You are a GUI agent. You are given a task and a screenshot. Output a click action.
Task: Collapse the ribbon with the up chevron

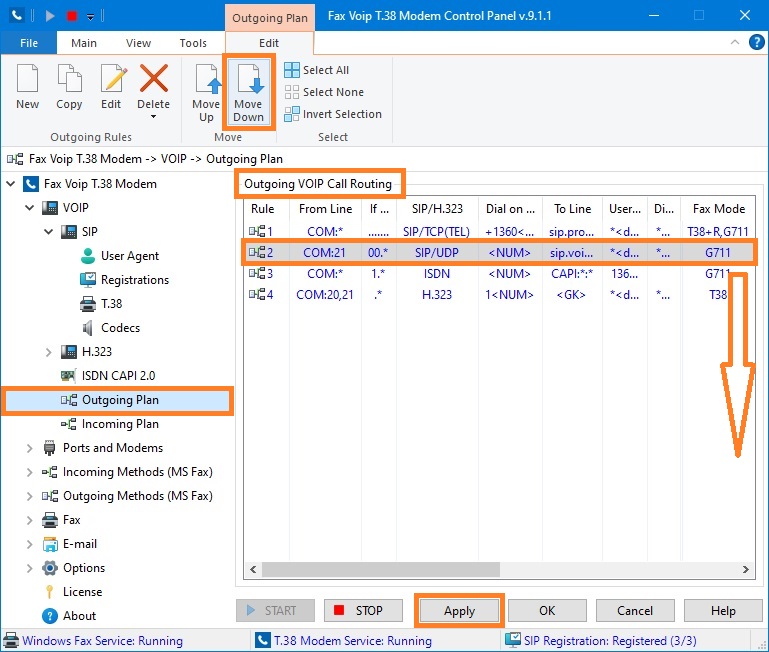(x=735, y=42)
